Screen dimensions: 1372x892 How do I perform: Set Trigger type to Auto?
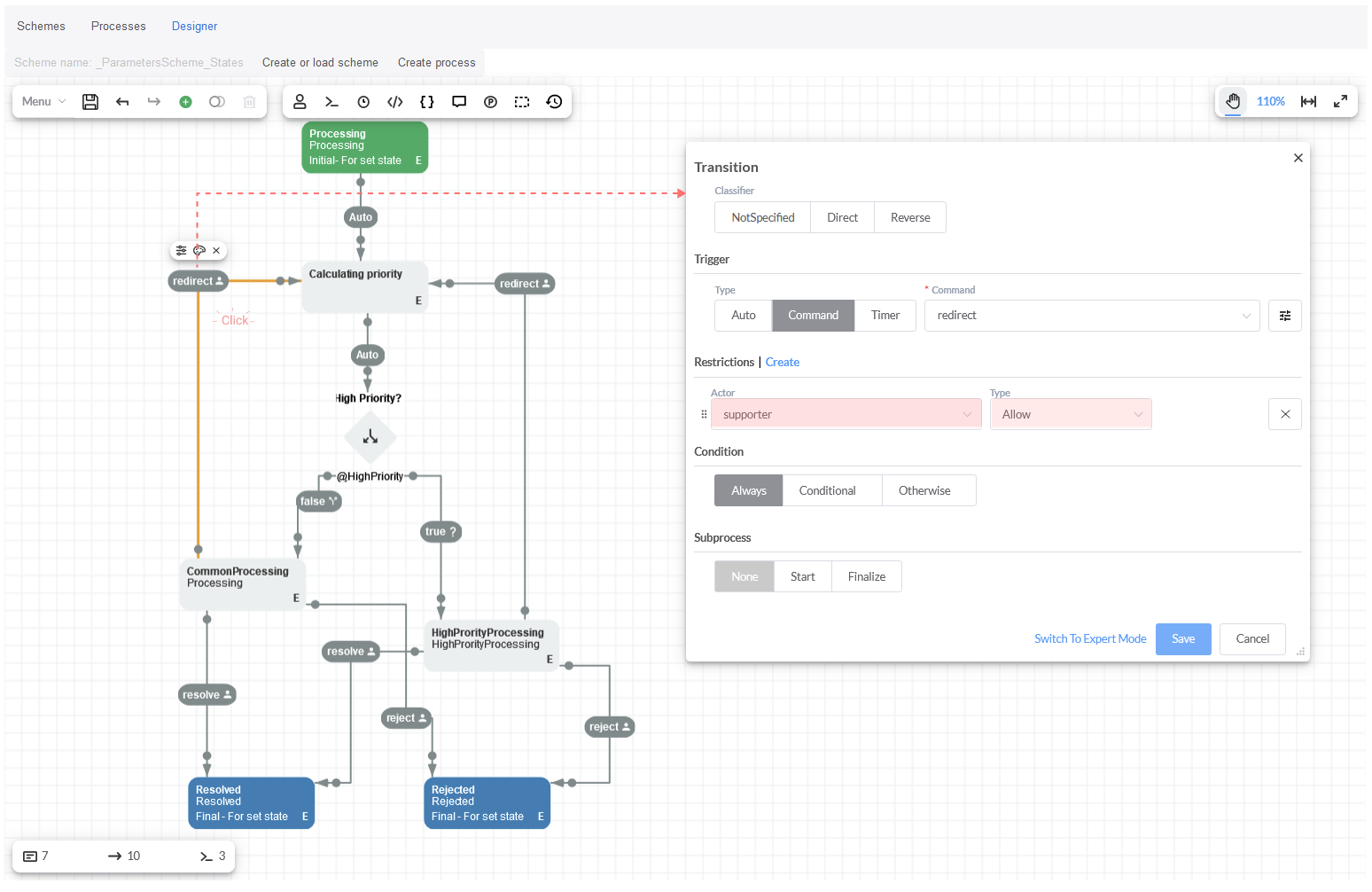click(x=744, y=316)
